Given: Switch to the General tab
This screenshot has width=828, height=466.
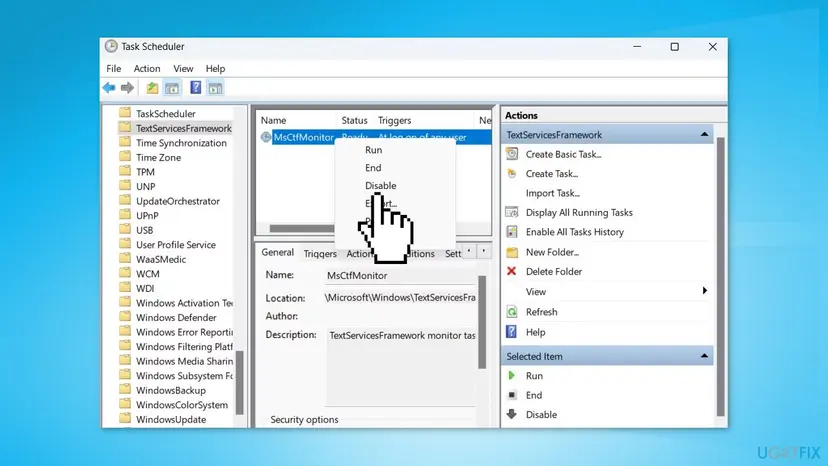Looking at the screenshot, I should point(278,253).
